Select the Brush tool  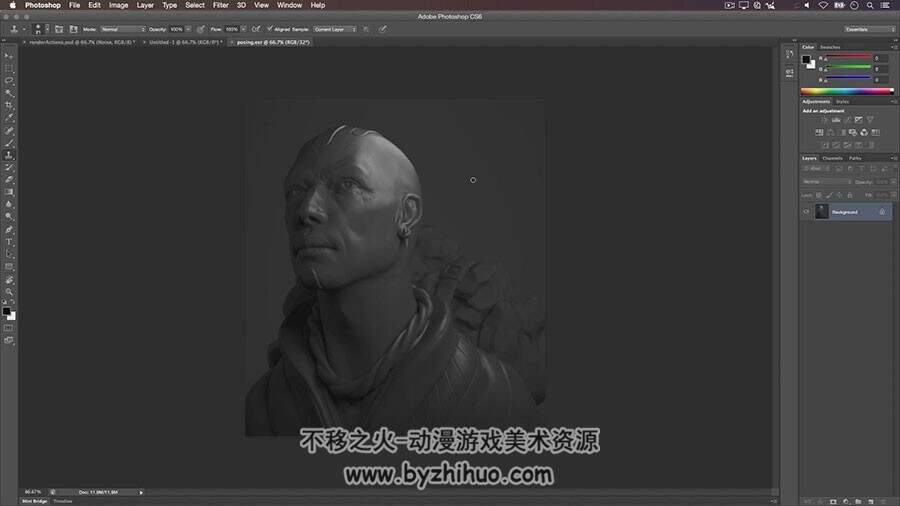[9, 143]
